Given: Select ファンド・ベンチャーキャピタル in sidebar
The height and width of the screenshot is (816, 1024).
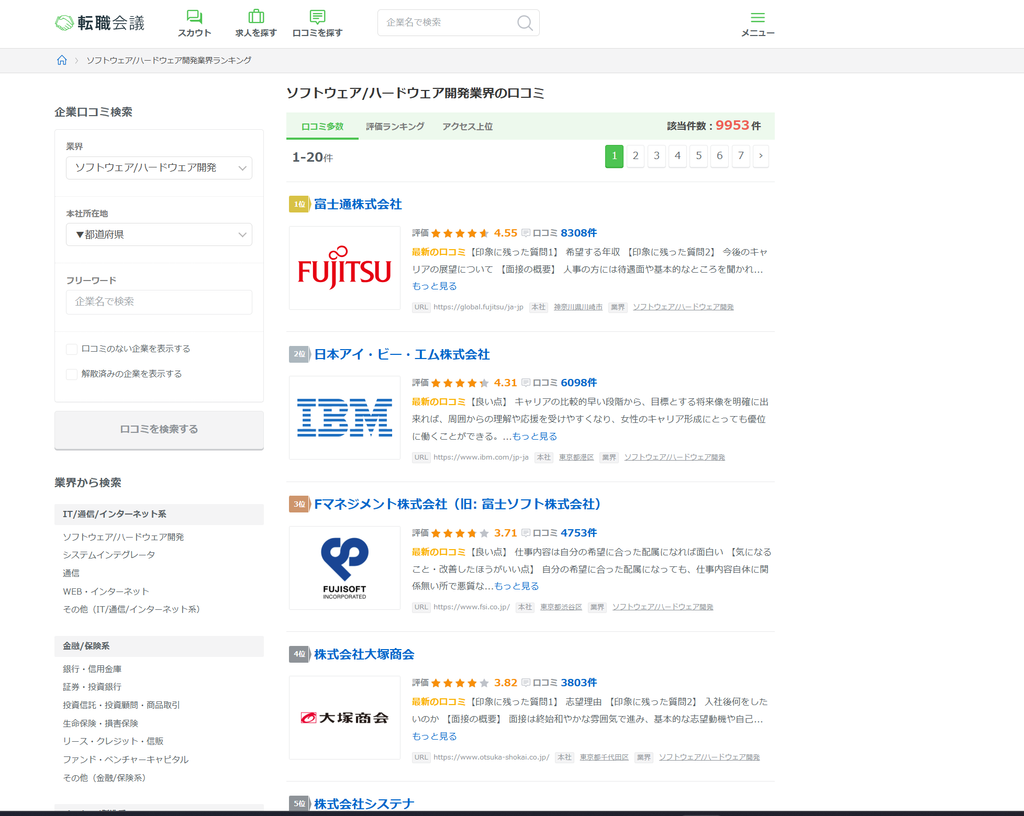Looking at the screenshot, I should click(x=125, y=760).
